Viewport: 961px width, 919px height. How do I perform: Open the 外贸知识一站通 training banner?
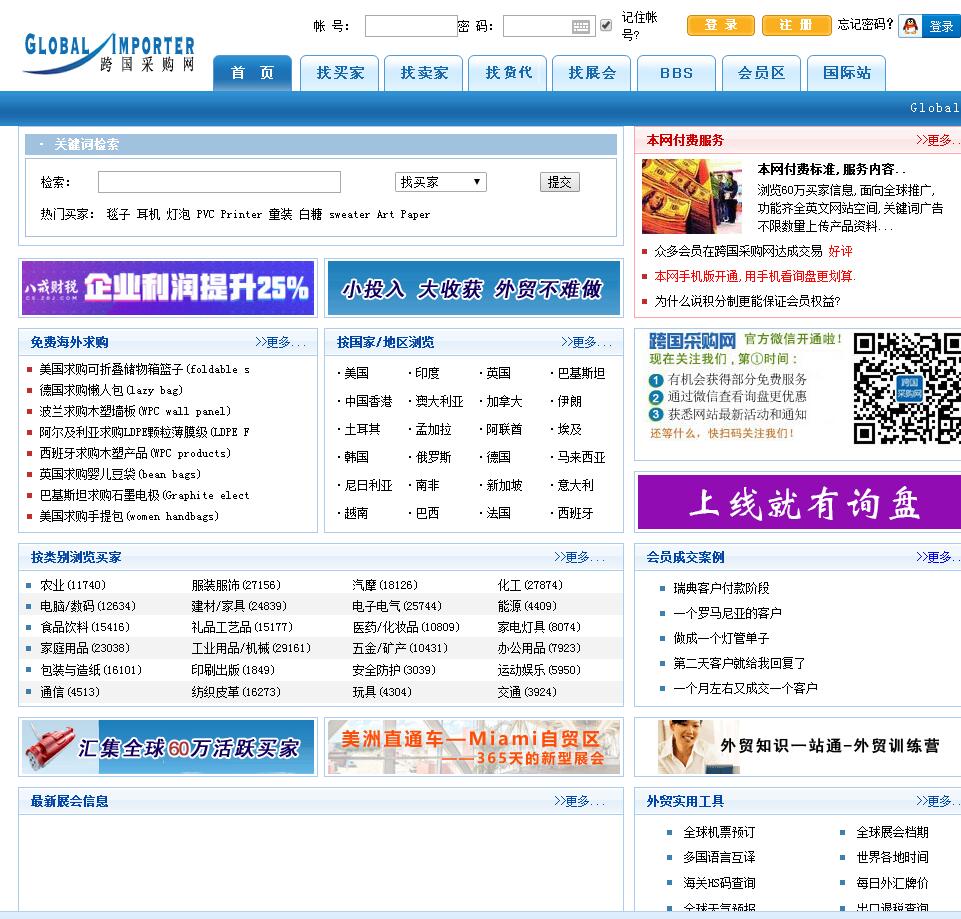[x=799, y=747]
